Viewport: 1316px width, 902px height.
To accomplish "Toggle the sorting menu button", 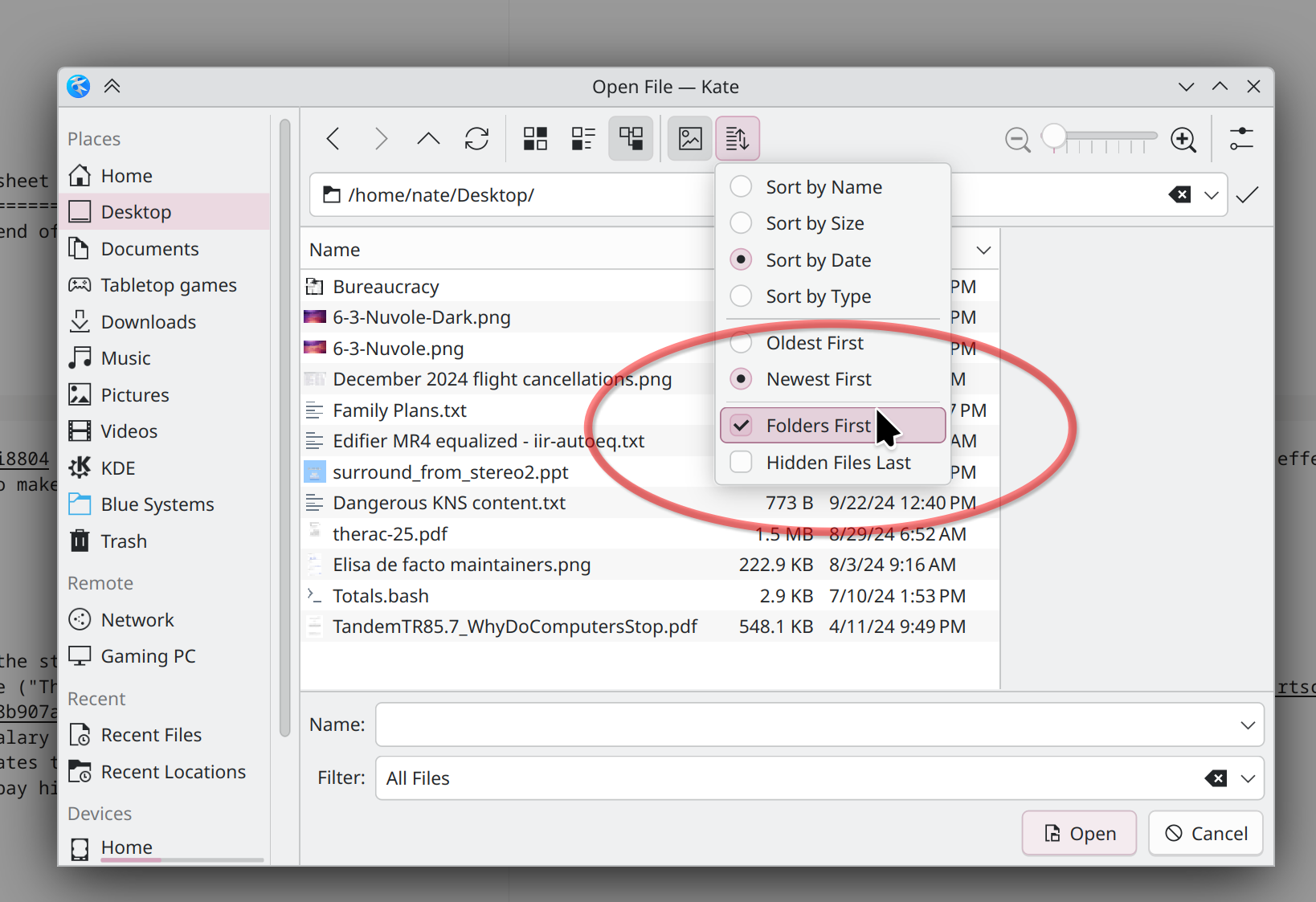I will pyautogui.click(x=738, y=139).
